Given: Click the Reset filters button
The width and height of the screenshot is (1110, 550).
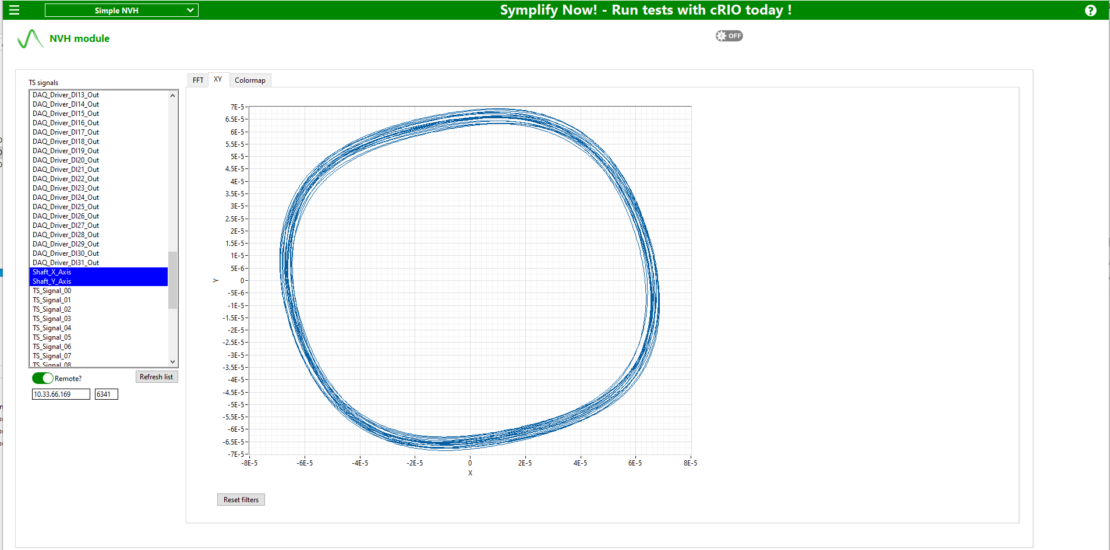Looking at the screenshot, I should click(x=241, y=499).
